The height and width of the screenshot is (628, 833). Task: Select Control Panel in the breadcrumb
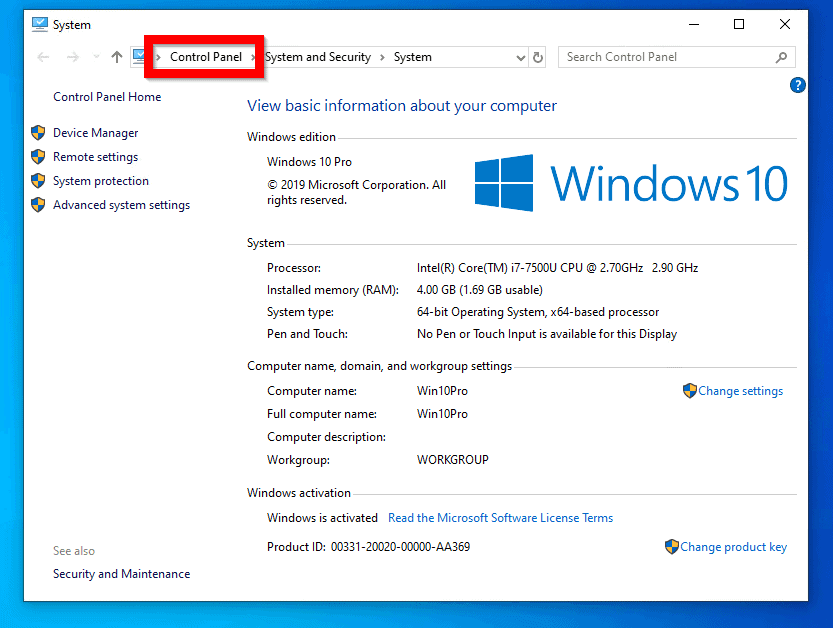click(x=206, y=57)
